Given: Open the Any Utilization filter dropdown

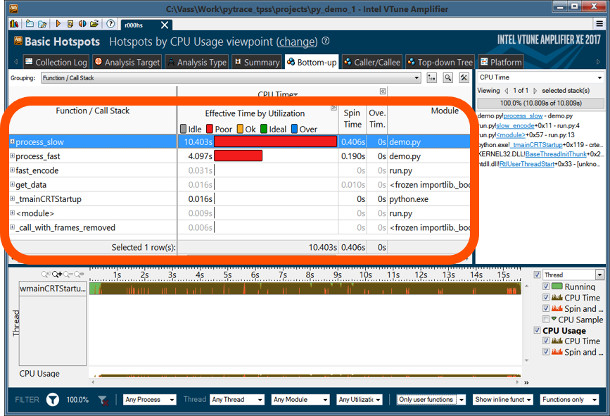Looking at the screenshot, I should (x=360, y=400).
